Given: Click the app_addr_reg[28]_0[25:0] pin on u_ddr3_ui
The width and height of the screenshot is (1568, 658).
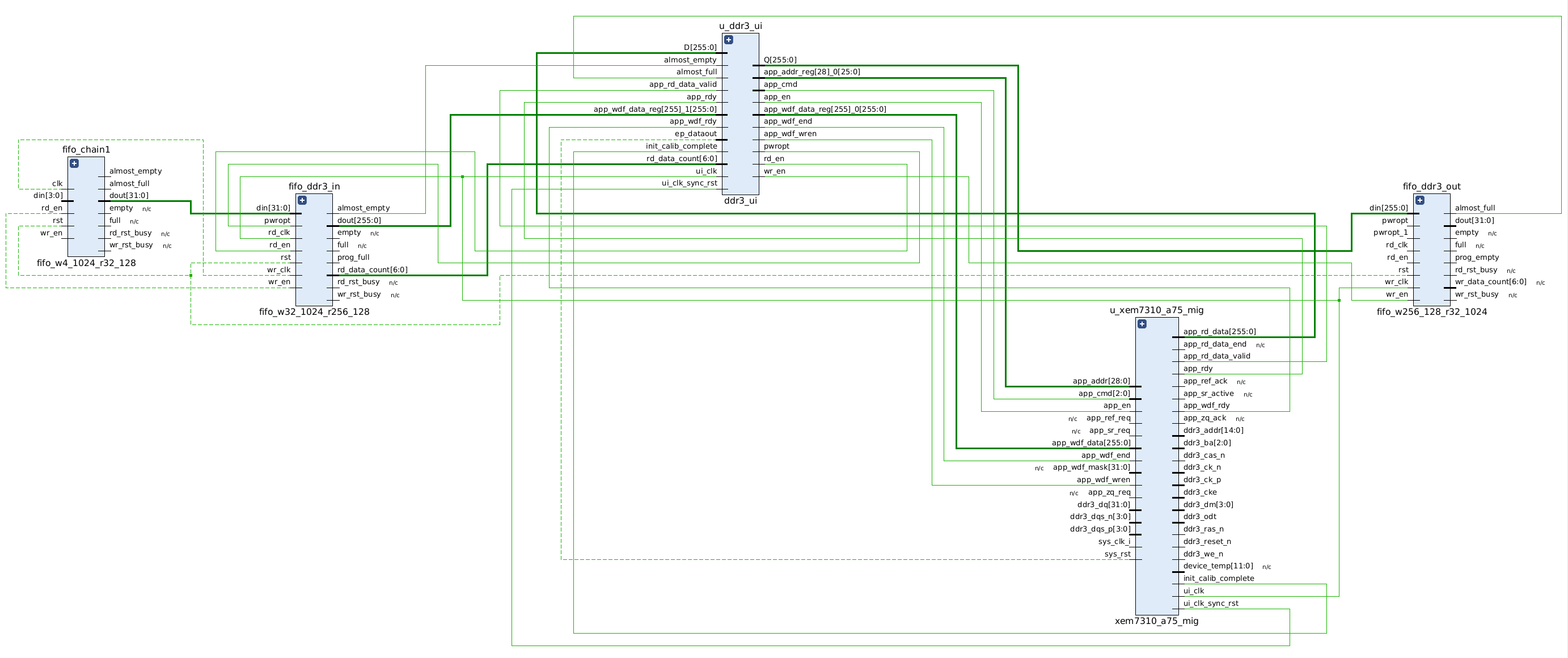Looking at the screenshot, I should pyautogui.click(x=812, y=72).
